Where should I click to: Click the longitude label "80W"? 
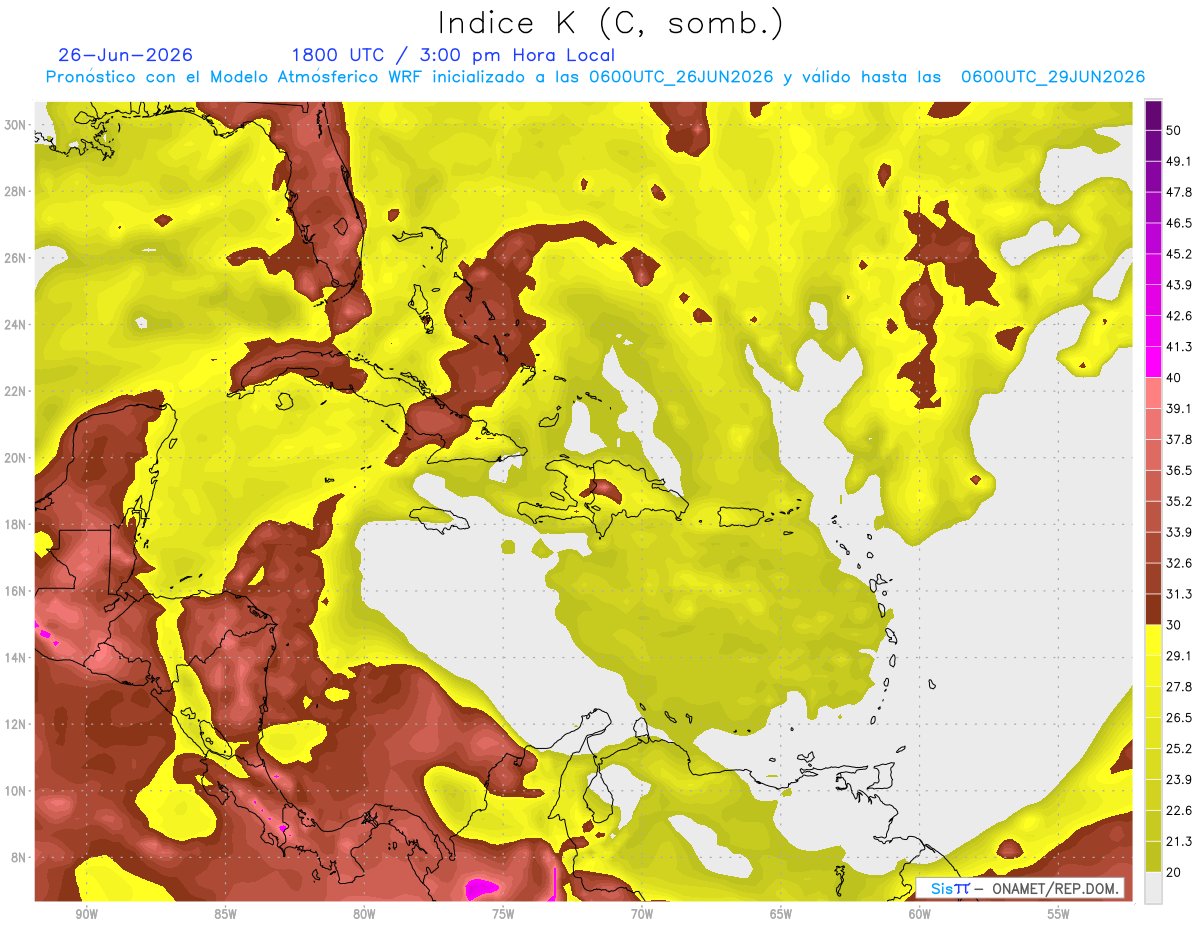point(364,914)
